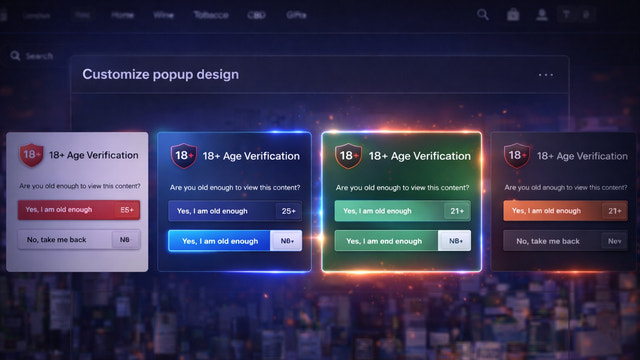640x360 pixels.
Task: Click bright blue 'Yes, I am old enough' button
Action: pos(235,241)
